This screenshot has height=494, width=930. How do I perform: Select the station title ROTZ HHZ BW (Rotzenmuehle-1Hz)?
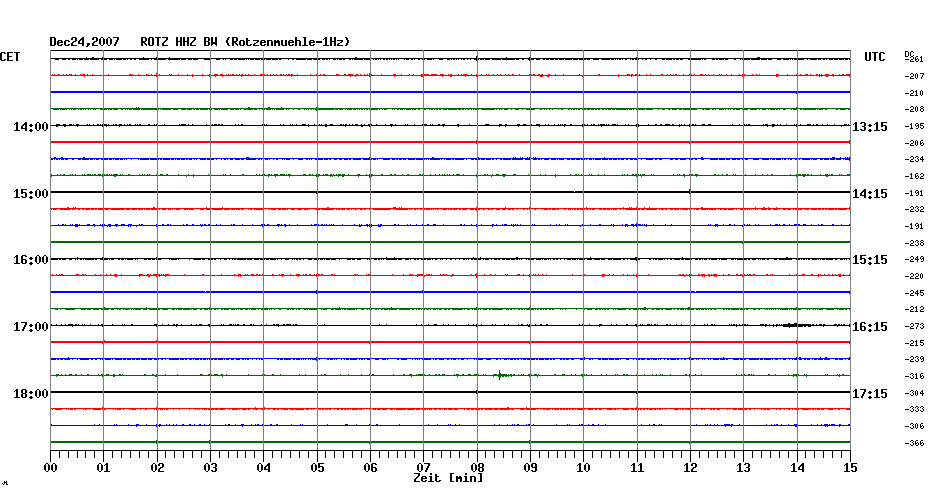point(245,42)
